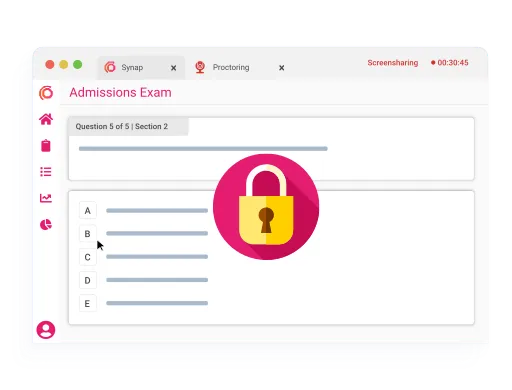
Task: Open the Home icon in the sidebar
Action: pyautogui.click(x=46, y=119)
